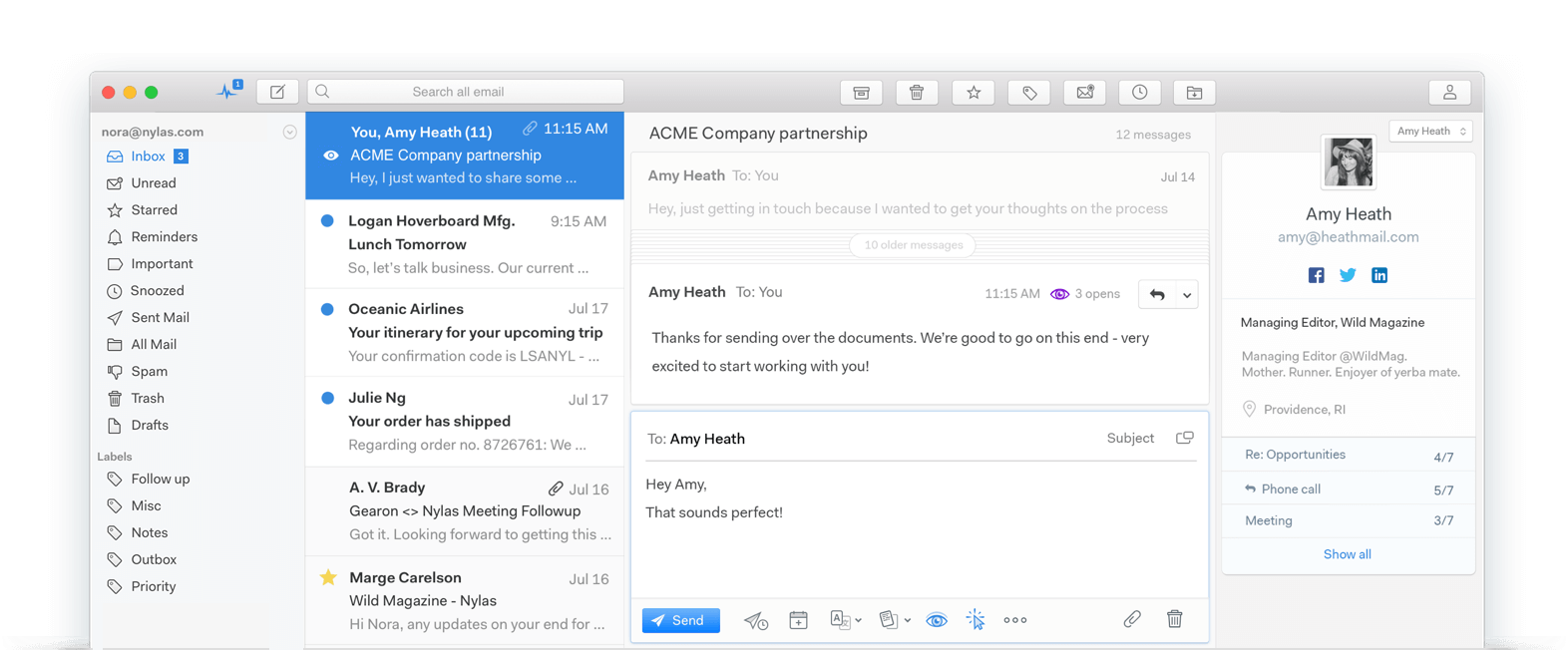Click Amy Heath's profile photo
This screenshot has height=650, width=1568.
[x=1349, y=162]
